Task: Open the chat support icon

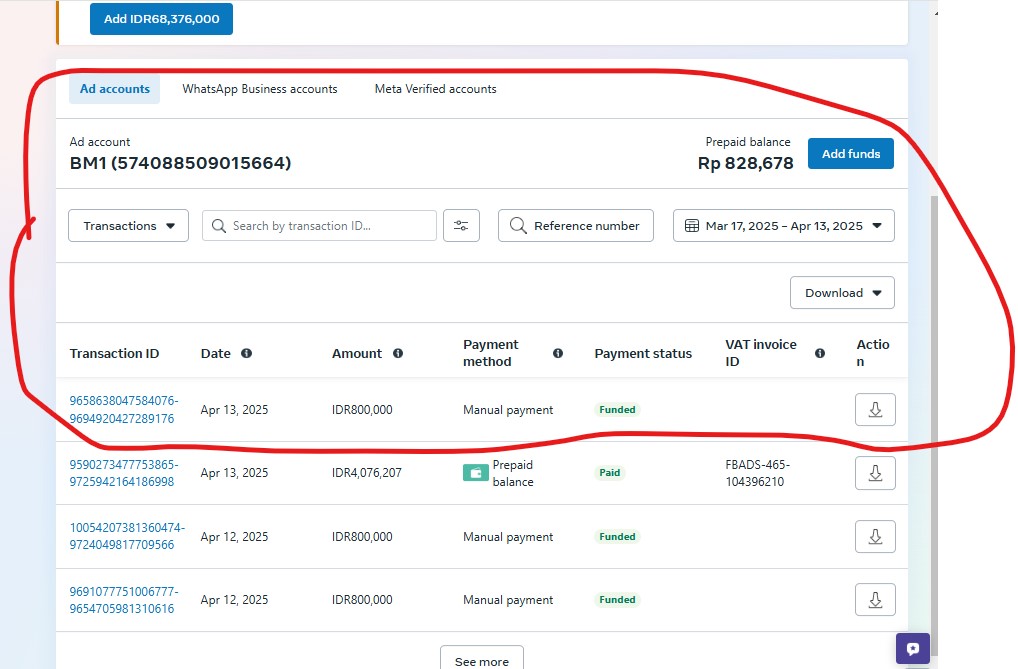Action: coord(912,649)
